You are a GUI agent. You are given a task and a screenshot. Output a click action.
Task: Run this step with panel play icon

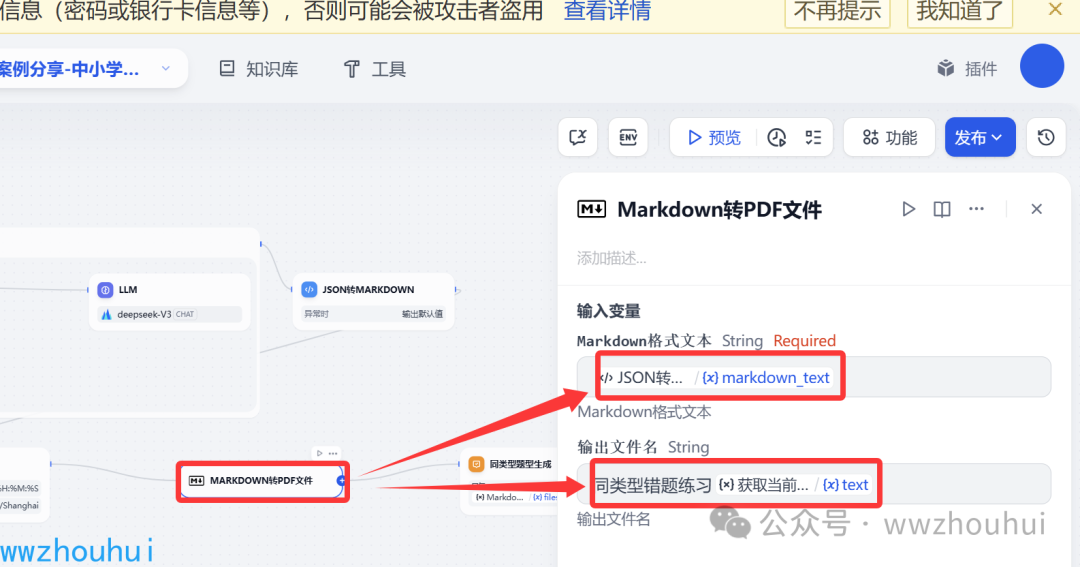click(x=908, y=209)
